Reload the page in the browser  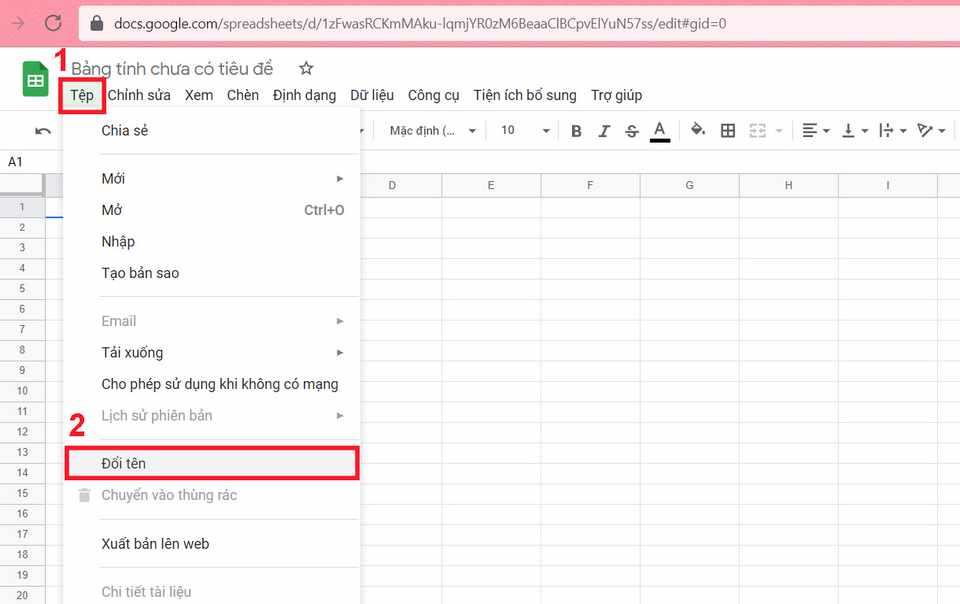(54, 22)
